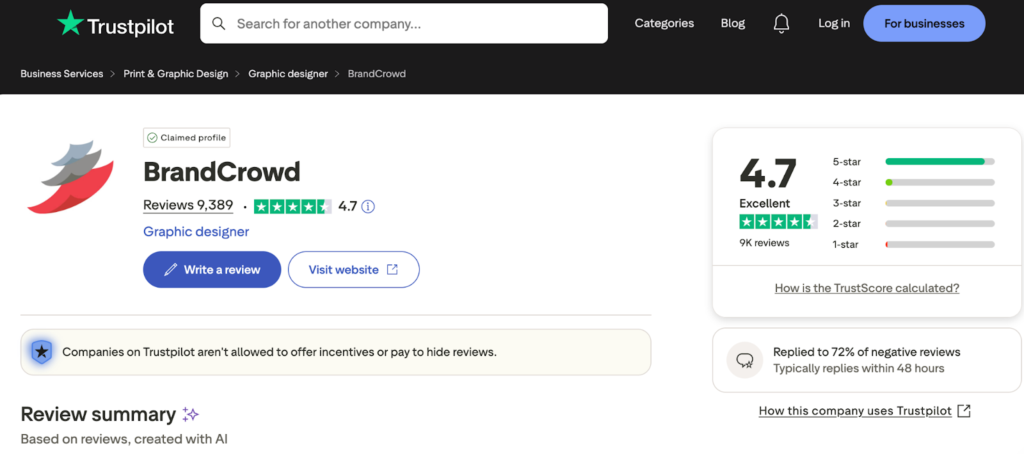Screen dimensions: 1024x454
Task: Click the Review summary heading
Action: [98, 414]
